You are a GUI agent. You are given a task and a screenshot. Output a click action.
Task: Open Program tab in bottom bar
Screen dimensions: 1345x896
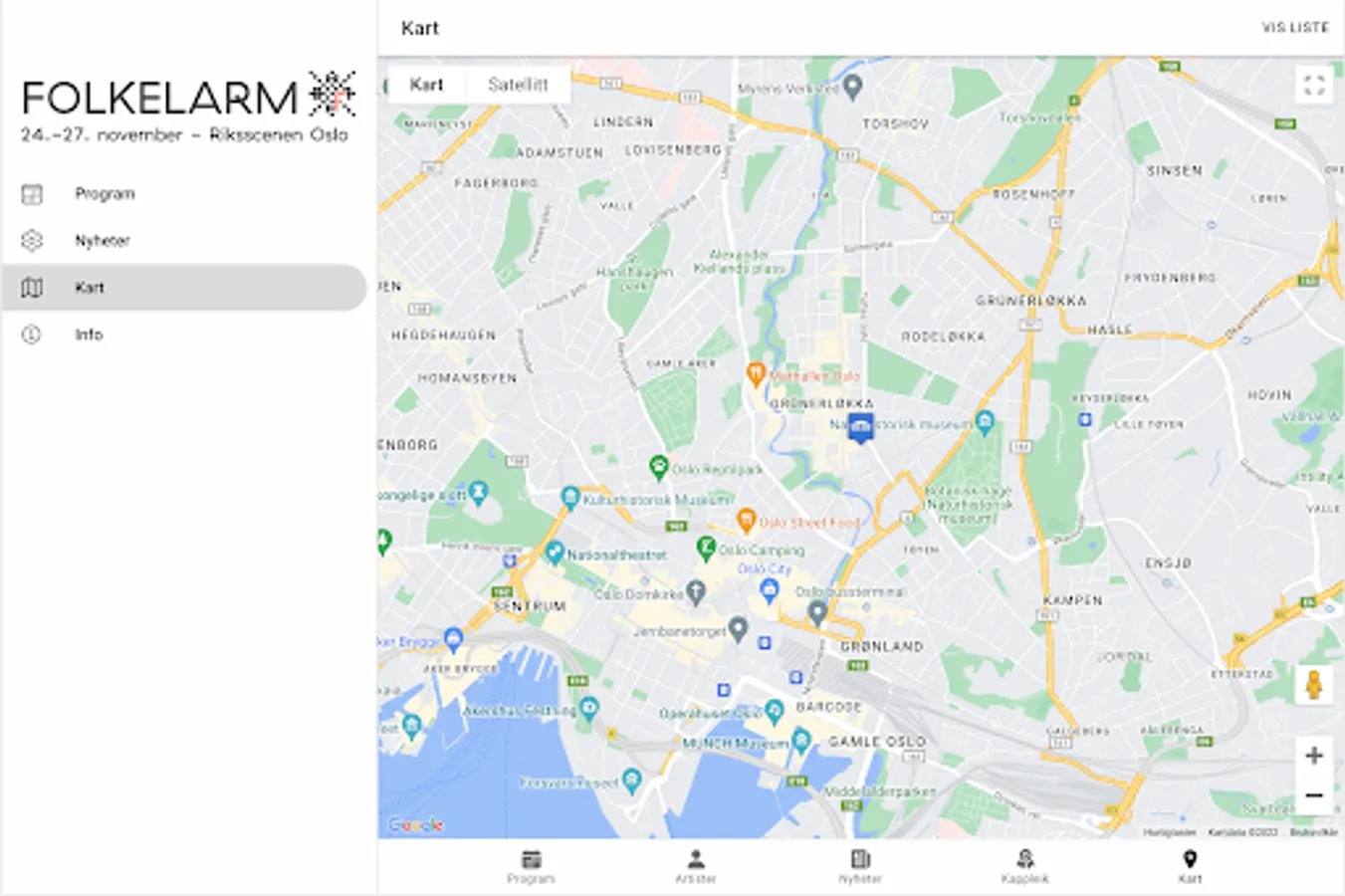click(531, 866)
